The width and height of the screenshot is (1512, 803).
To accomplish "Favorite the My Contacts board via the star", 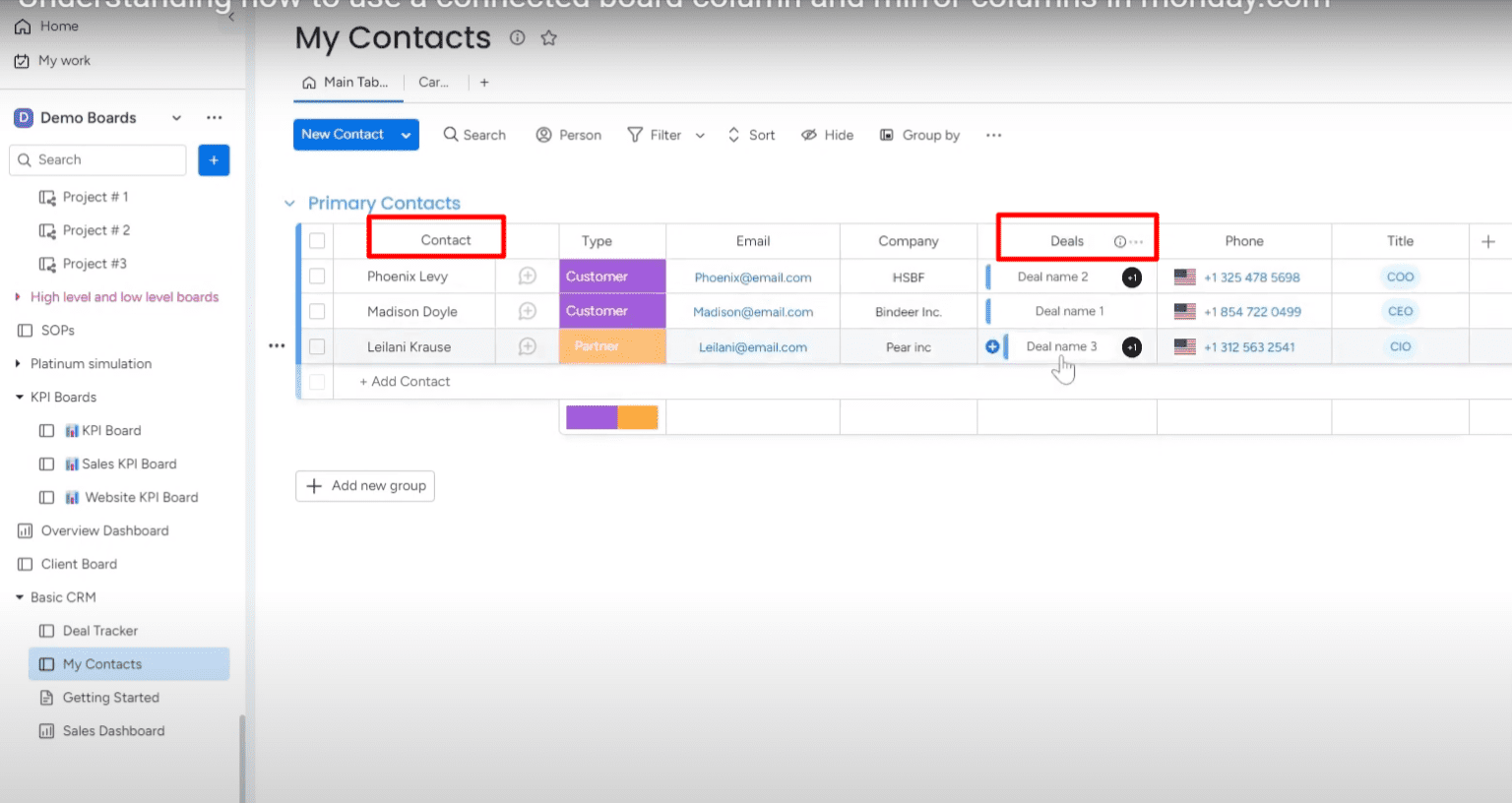I will pyautogui.click(x=548, y=37).
